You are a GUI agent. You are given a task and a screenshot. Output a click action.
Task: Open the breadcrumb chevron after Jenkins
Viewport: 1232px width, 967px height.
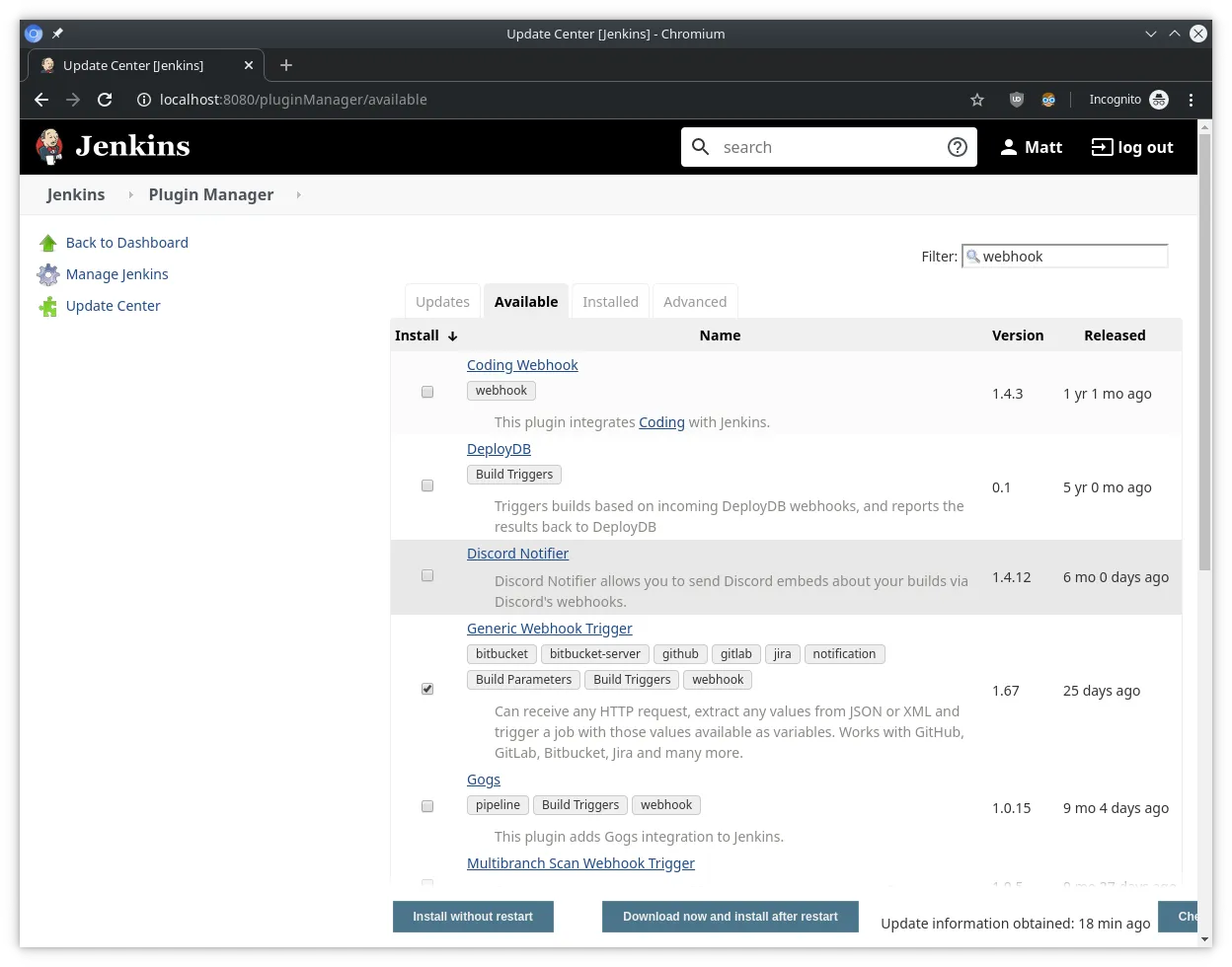pos(130,194)
